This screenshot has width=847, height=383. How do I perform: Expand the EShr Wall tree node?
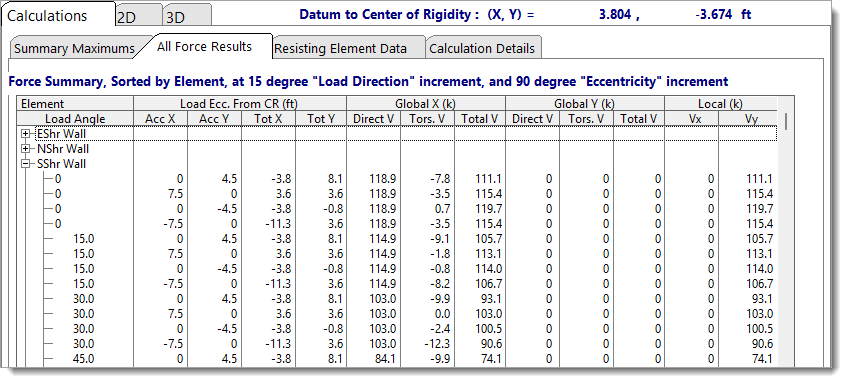coord(25,133)
